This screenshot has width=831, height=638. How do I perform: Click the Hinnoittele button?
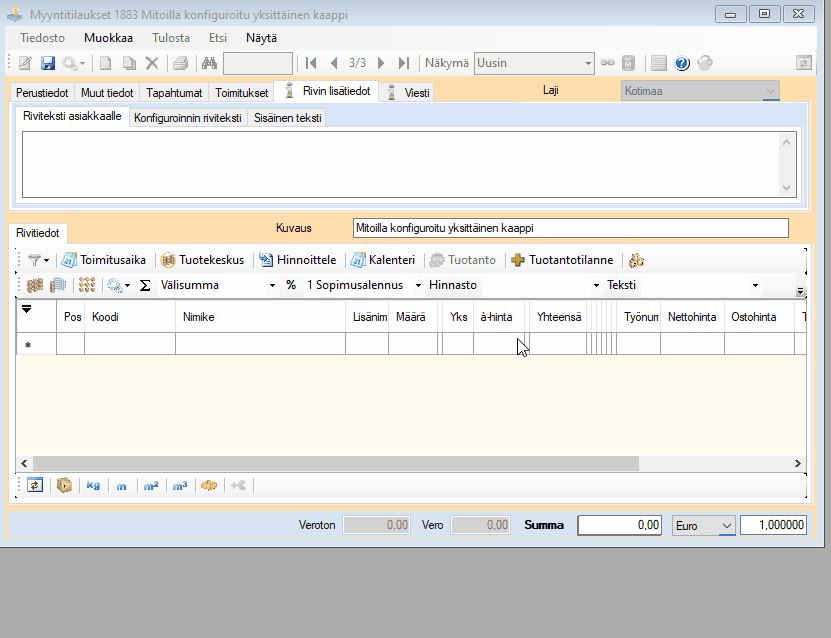click(298, 260)
